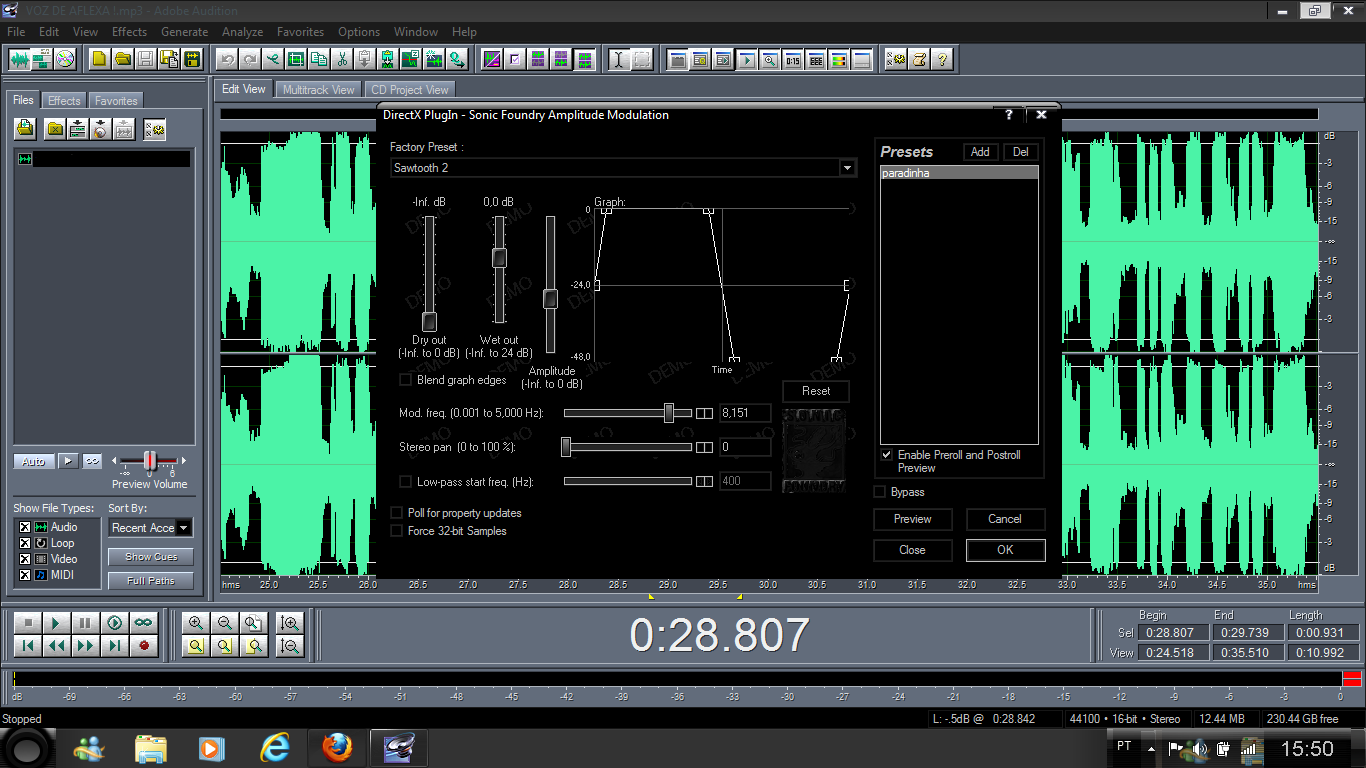Viewport: 1366px width, 768px height.
Task: Pause playback with the transport Pause button
Action: (x=86, y=623)
